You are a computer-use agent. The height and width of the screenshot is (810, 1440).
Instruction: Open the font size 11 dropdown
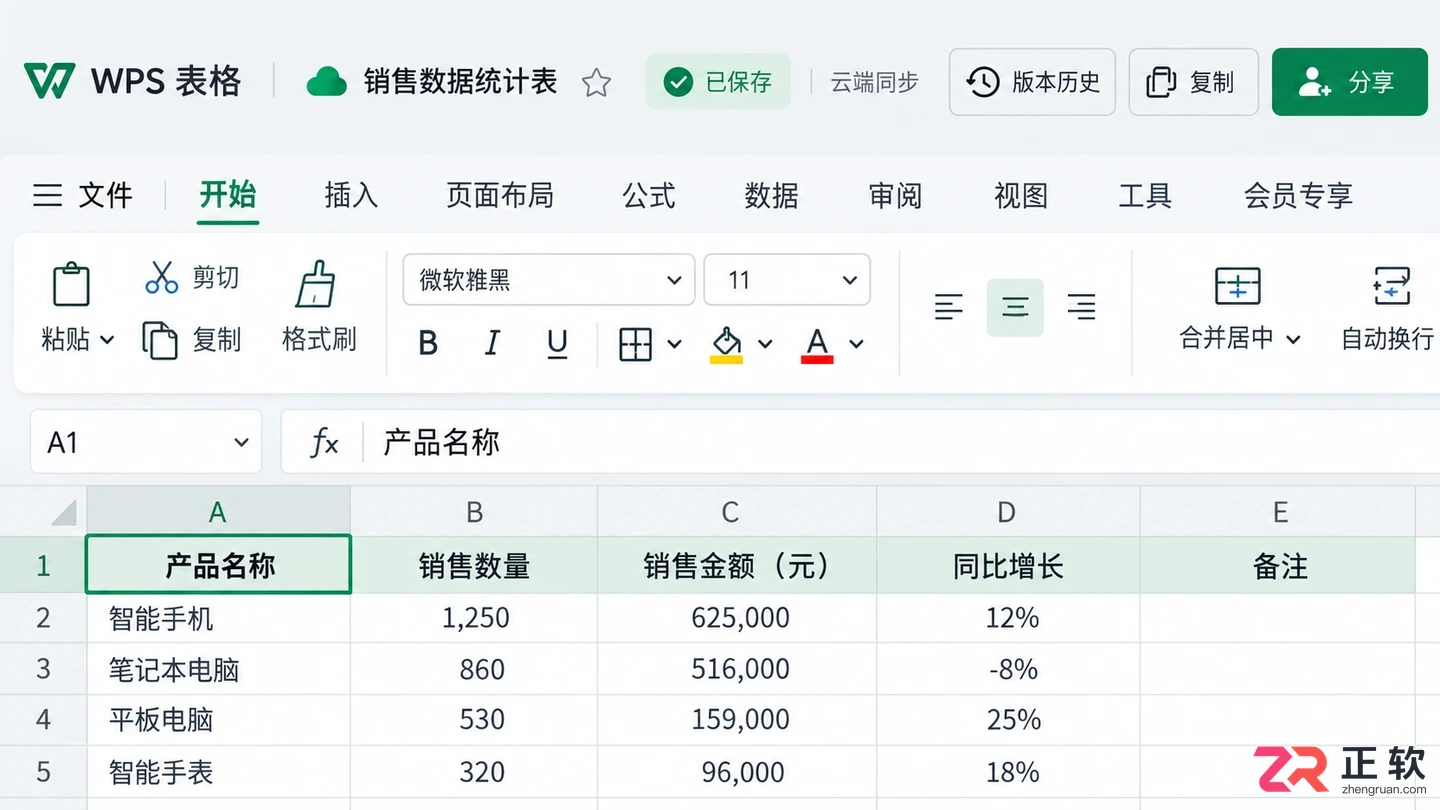(x=787, y=280)
